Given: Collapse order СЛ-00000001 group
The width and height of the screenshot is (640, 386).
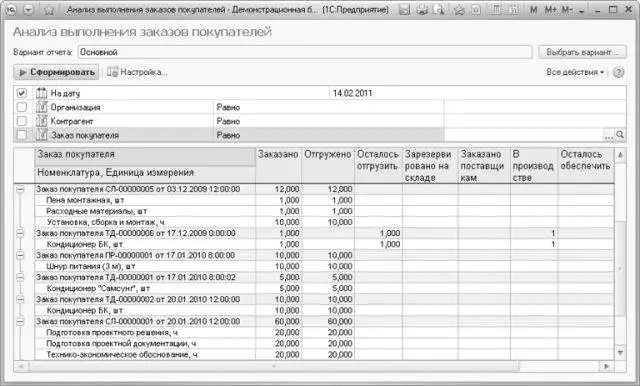Looking at the screenshot, I should [x=20, y=322].
